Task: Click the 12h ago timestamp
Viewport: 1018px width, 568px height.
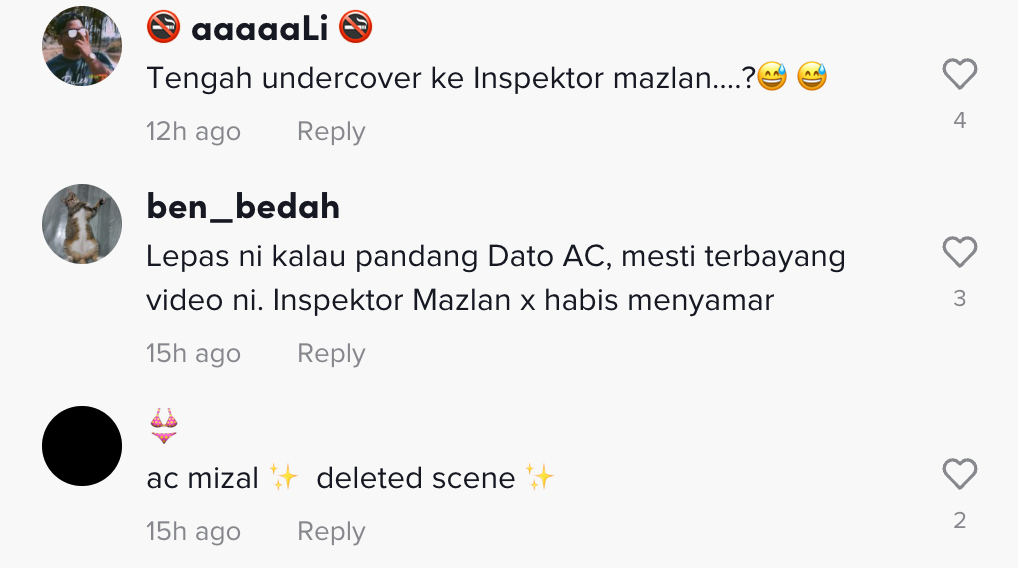Action: click(193, 132)
